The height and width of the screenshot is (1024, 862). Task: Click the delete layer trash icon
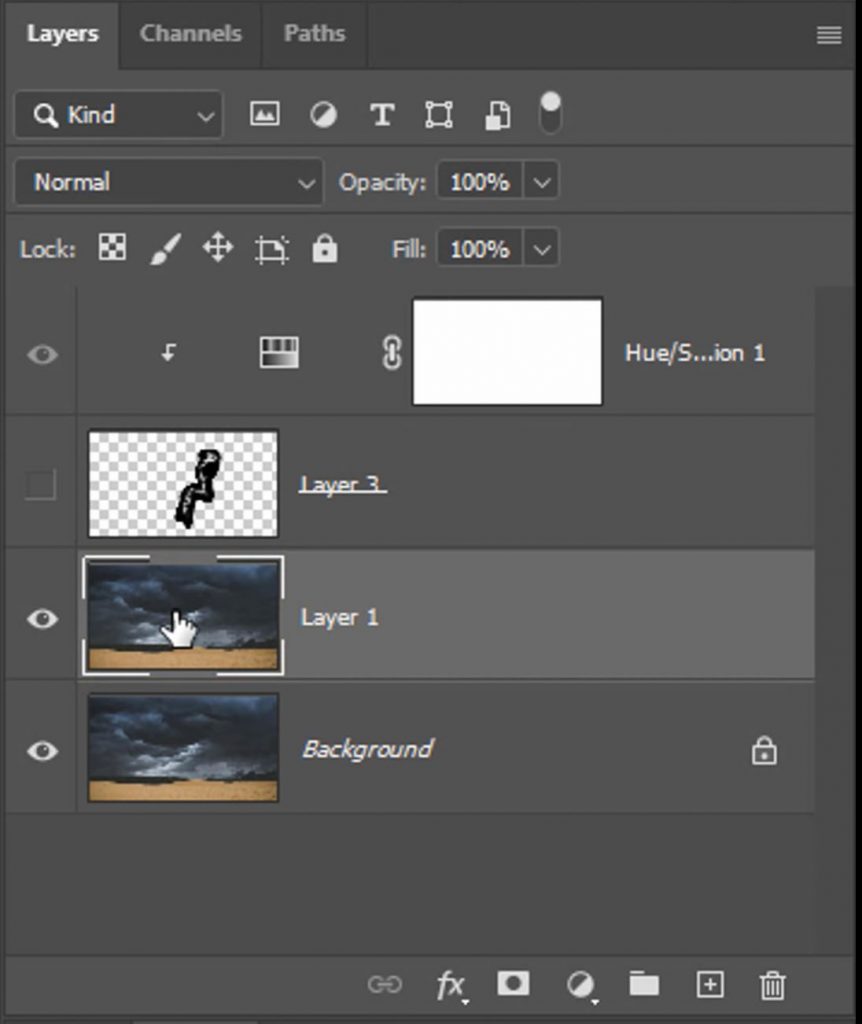pyautogui.click(x=772, y=985)
